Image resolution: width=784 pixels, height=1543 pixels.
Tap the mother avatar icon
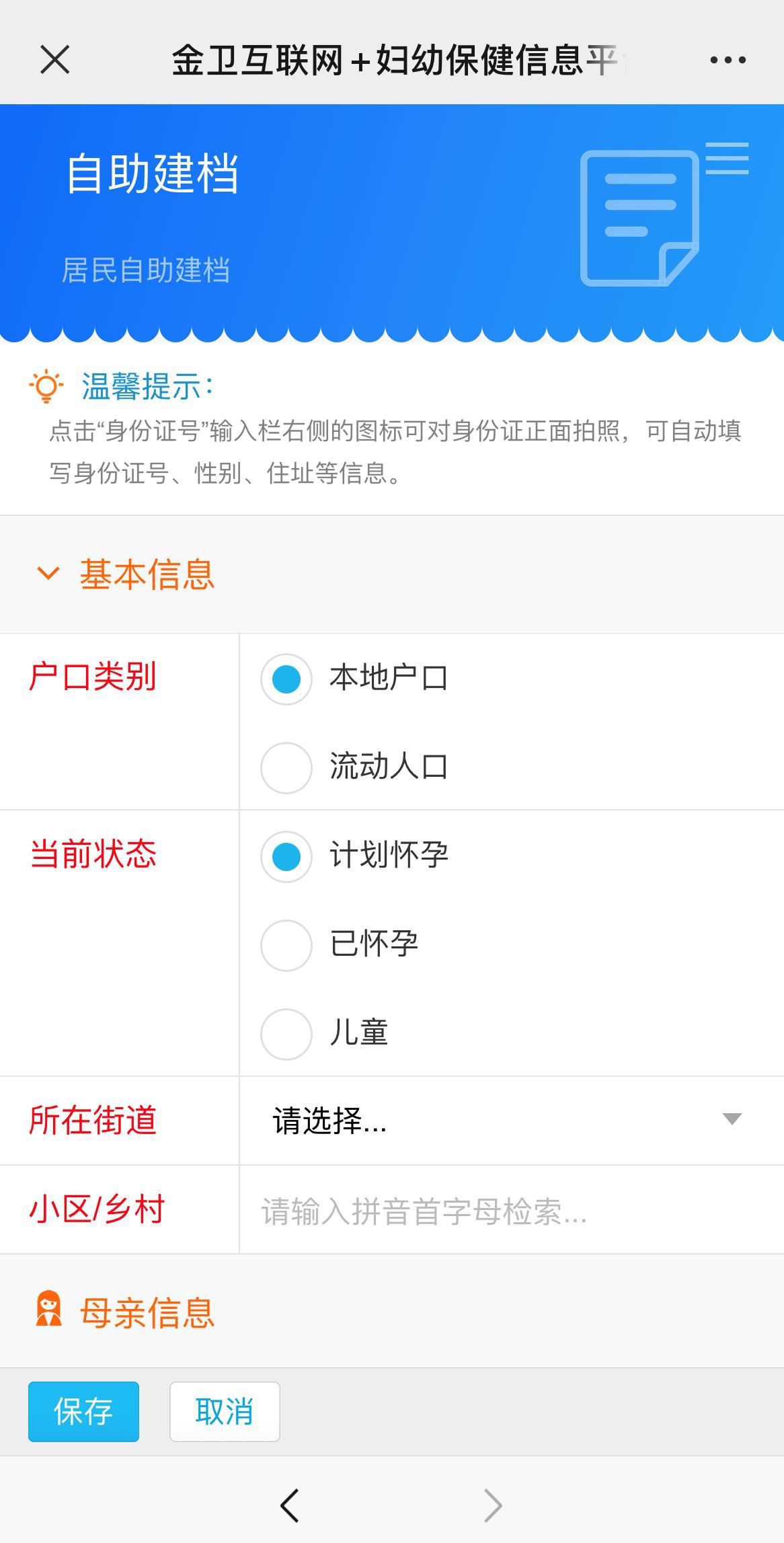tap(48, 1308)
